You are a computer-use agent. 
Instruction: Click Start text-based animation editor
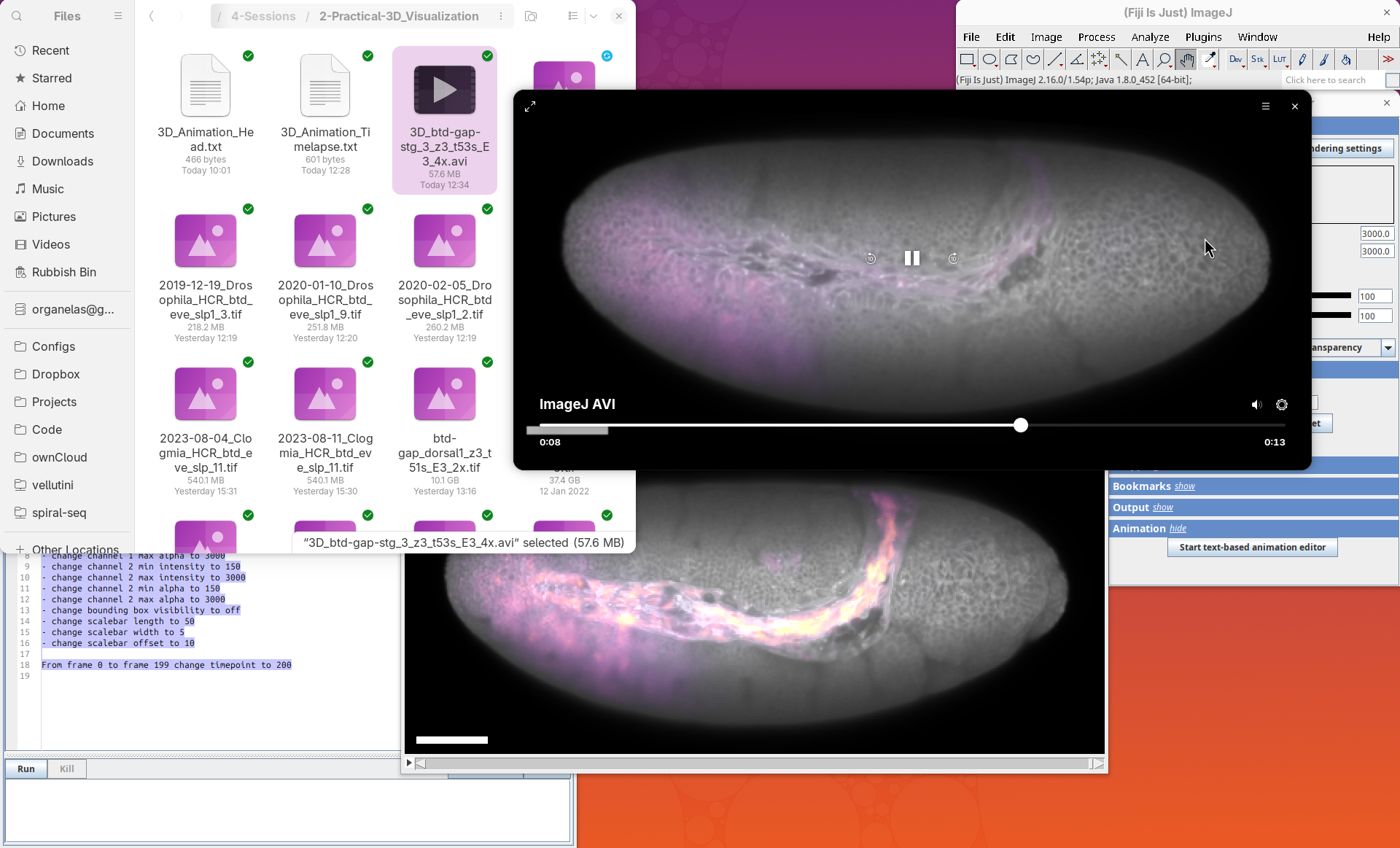click(1252, 548)
